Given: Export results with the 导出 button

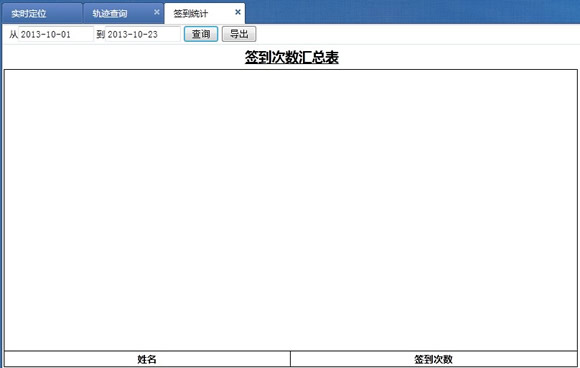Looking at the screenshot, I should coord(239,34).
